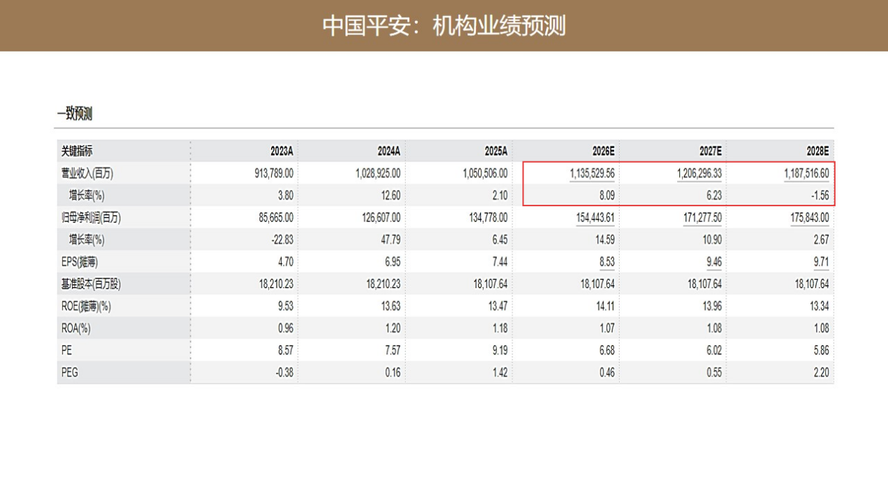Screen dimensions: 888x500
Task: Select the 基准股本(百万股) row label
Action: click(91, 284)
